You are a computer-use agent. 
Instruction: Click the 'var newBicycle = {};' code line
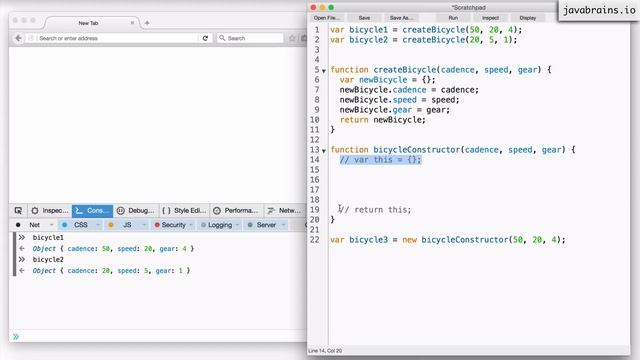(387, 80)
